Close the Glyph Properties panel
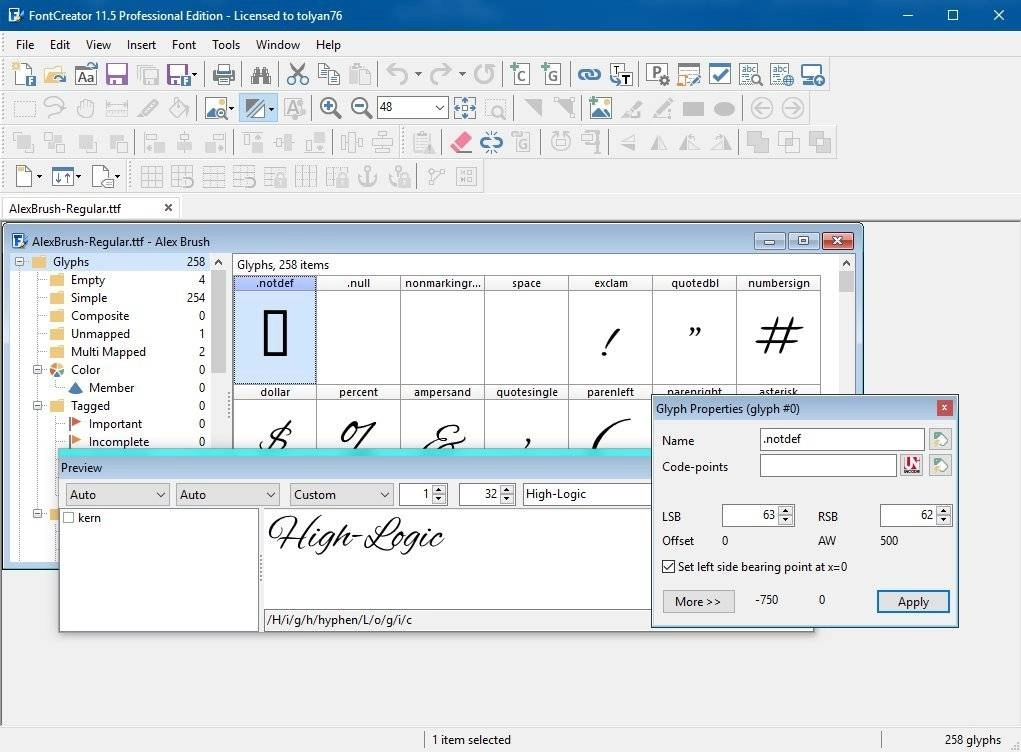1021x752 pixels. [x=944, y=408]
